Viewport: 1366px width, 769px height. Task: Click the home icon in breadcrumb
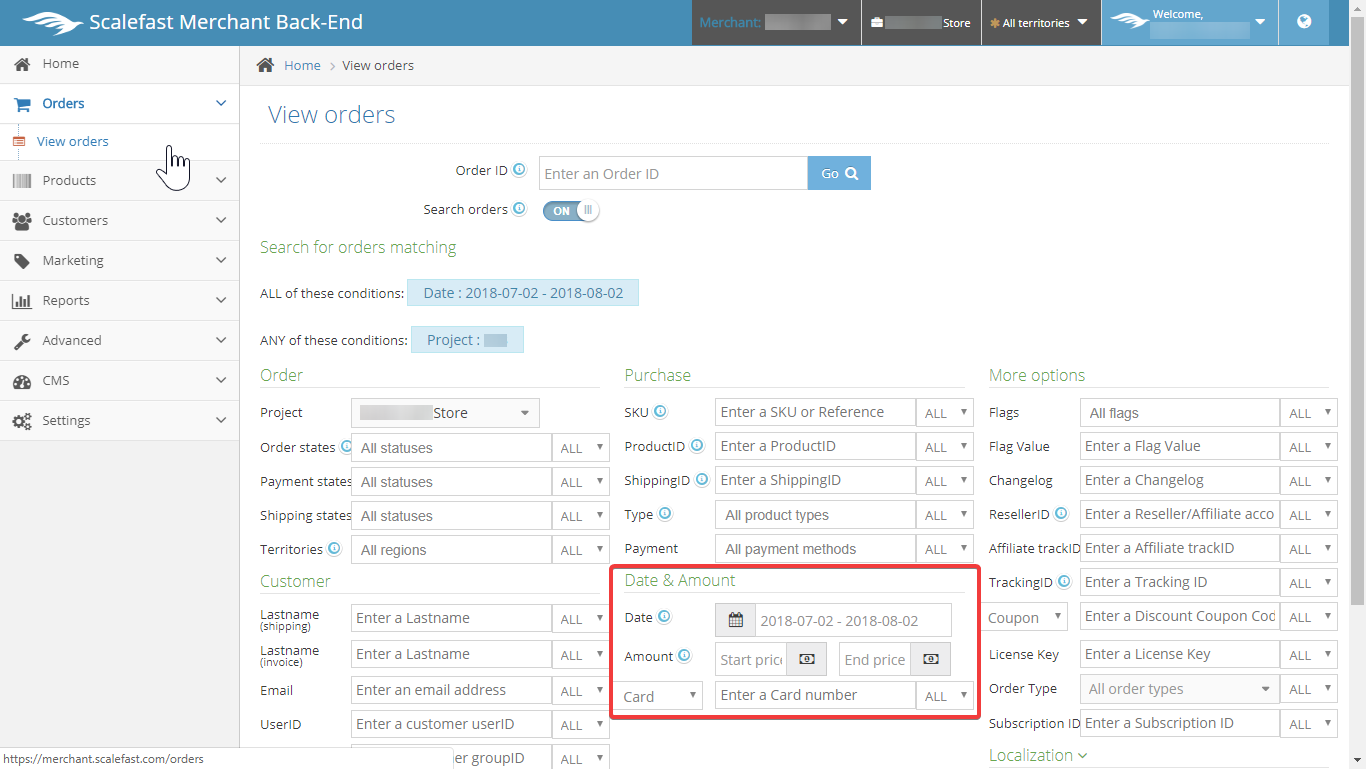265,65
